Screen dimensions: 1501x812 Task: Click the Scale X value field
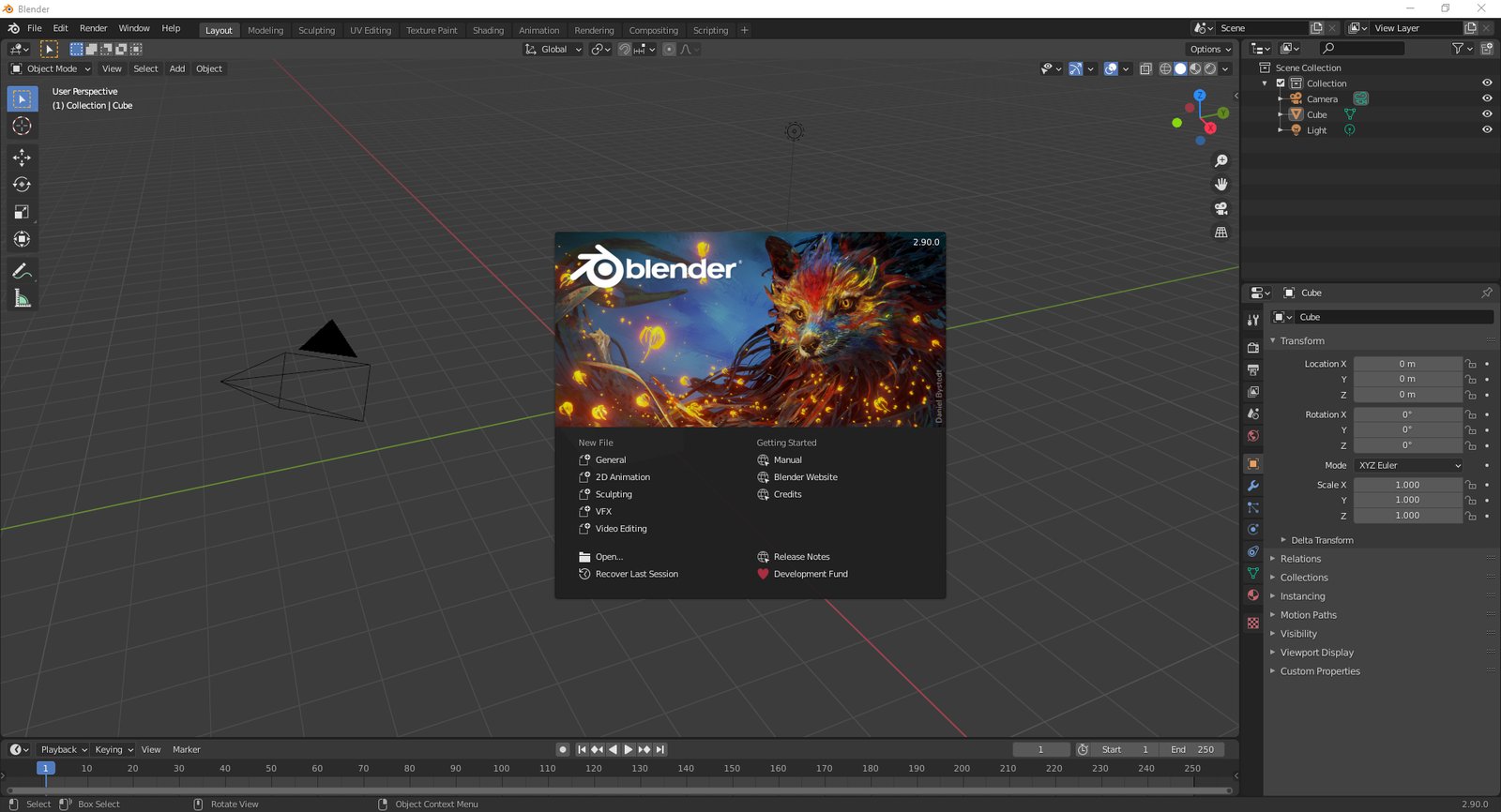tap(1407, 485)
